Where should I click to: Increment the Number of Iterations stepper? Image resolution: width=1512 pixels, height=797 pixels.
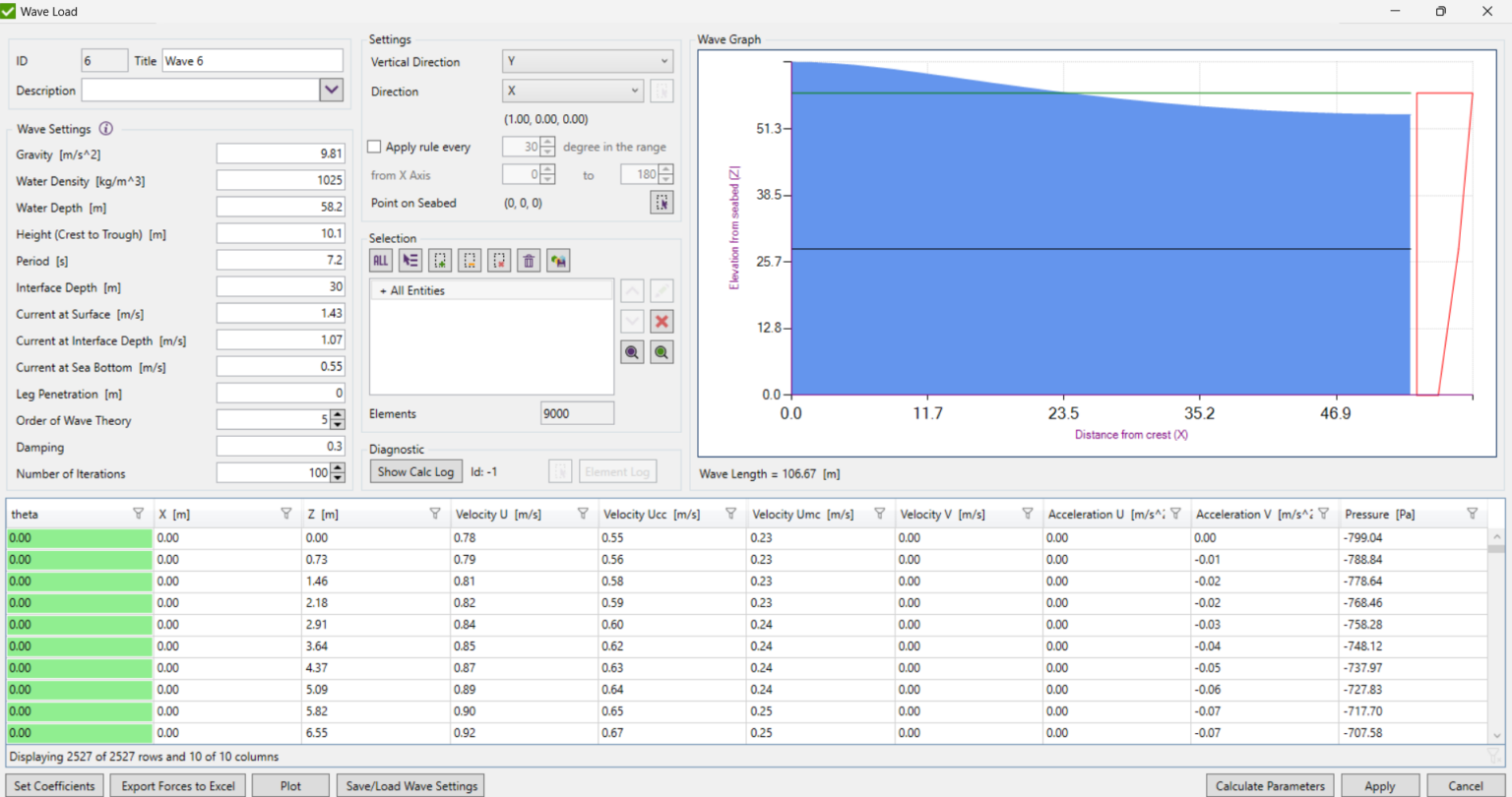click(x=338, y=468)
